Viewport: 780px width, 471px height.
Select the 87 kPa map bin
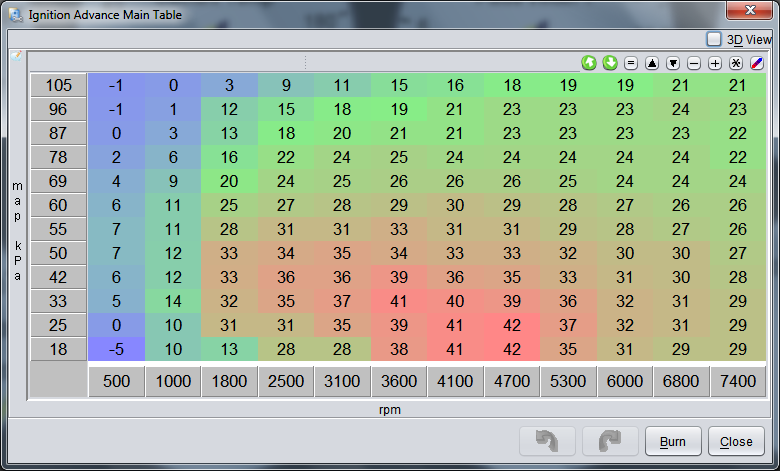59,133
